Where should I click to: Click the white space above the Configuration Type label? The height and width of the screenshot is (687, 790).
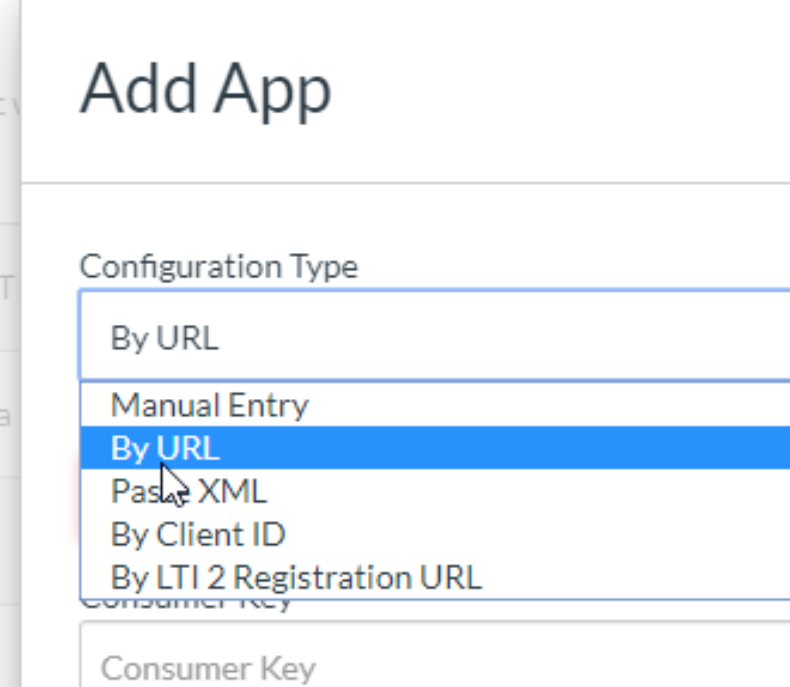coord(403,217)
